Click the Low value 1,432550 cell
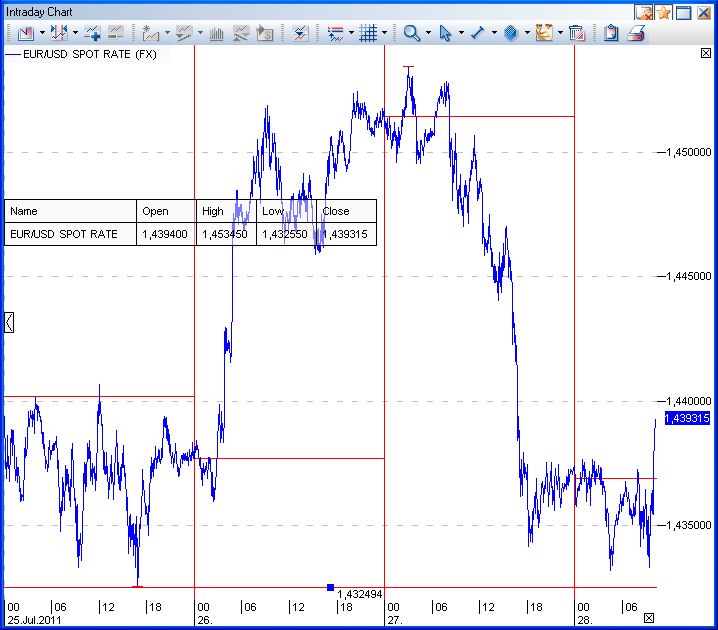718x630 pixels. coord(285,234)
